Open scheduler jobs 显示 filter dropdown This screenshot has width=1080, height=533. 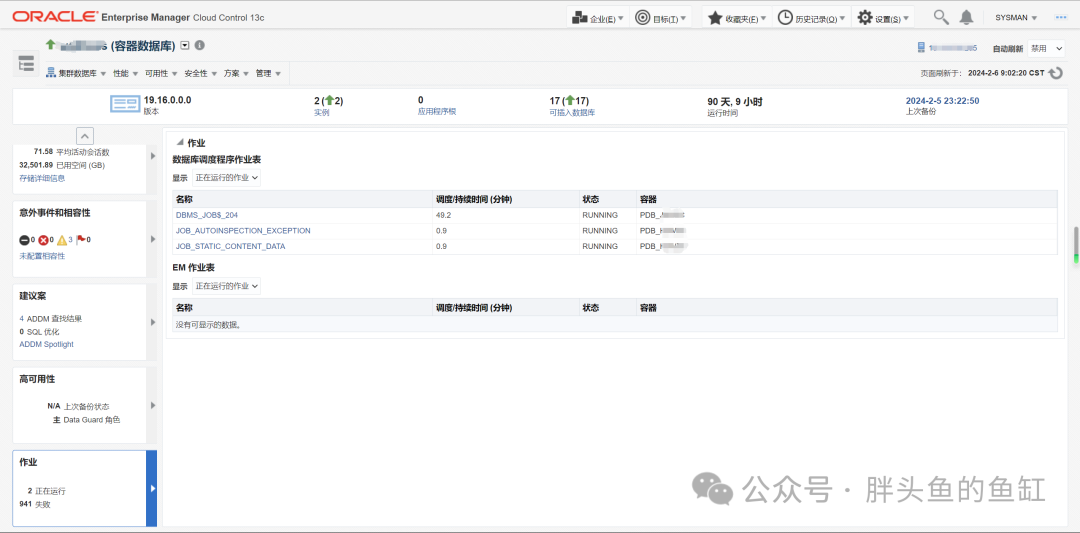pos(226,178)
